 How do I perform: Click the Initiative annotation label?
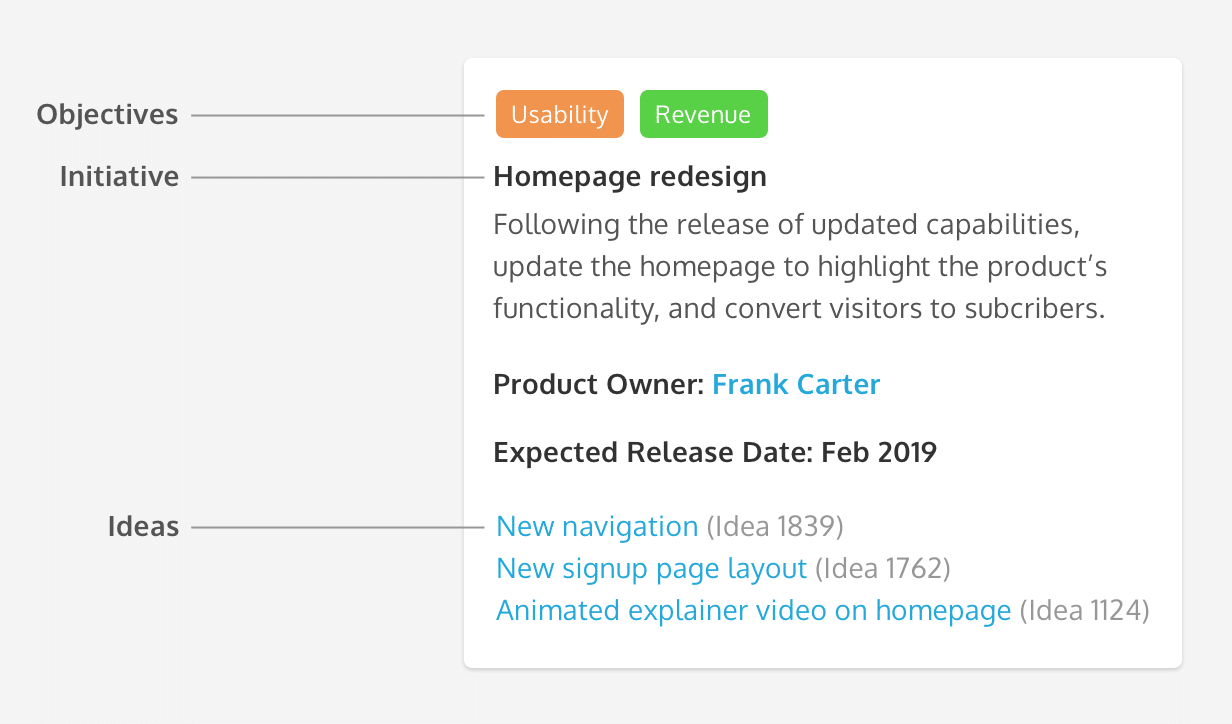[119, 177]
